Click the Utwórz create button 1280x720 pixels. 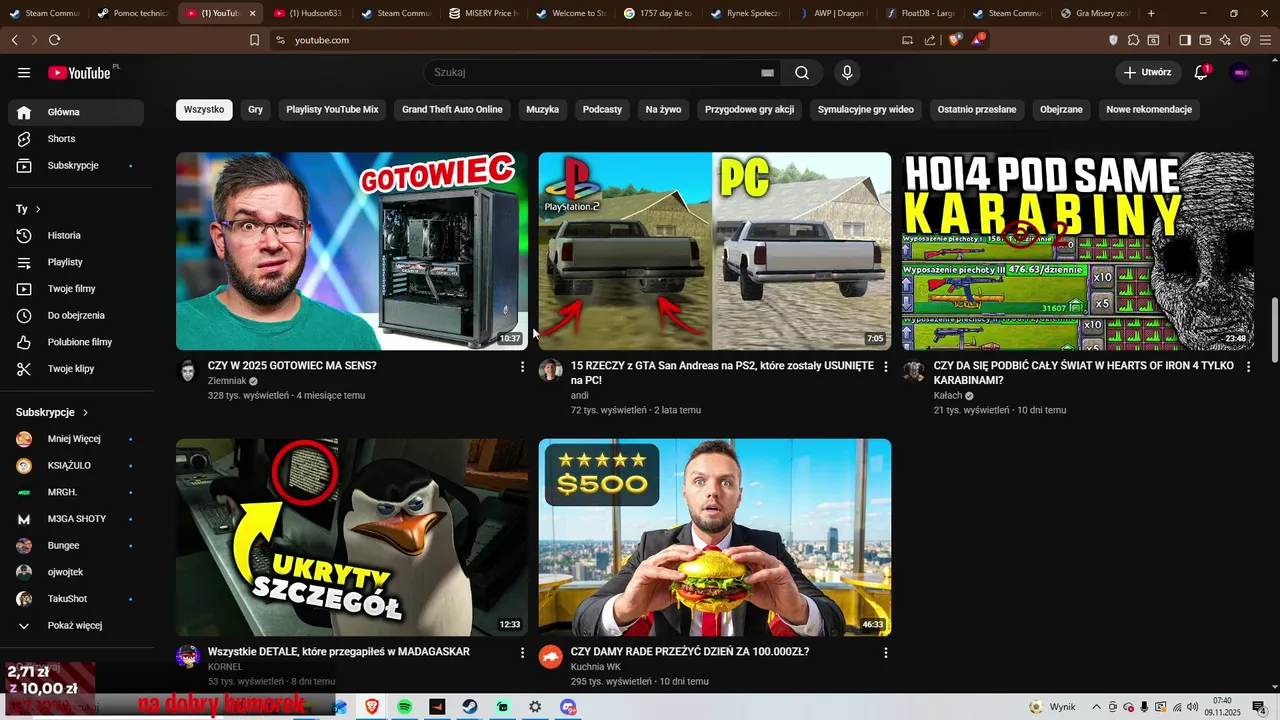[1147, 72]
